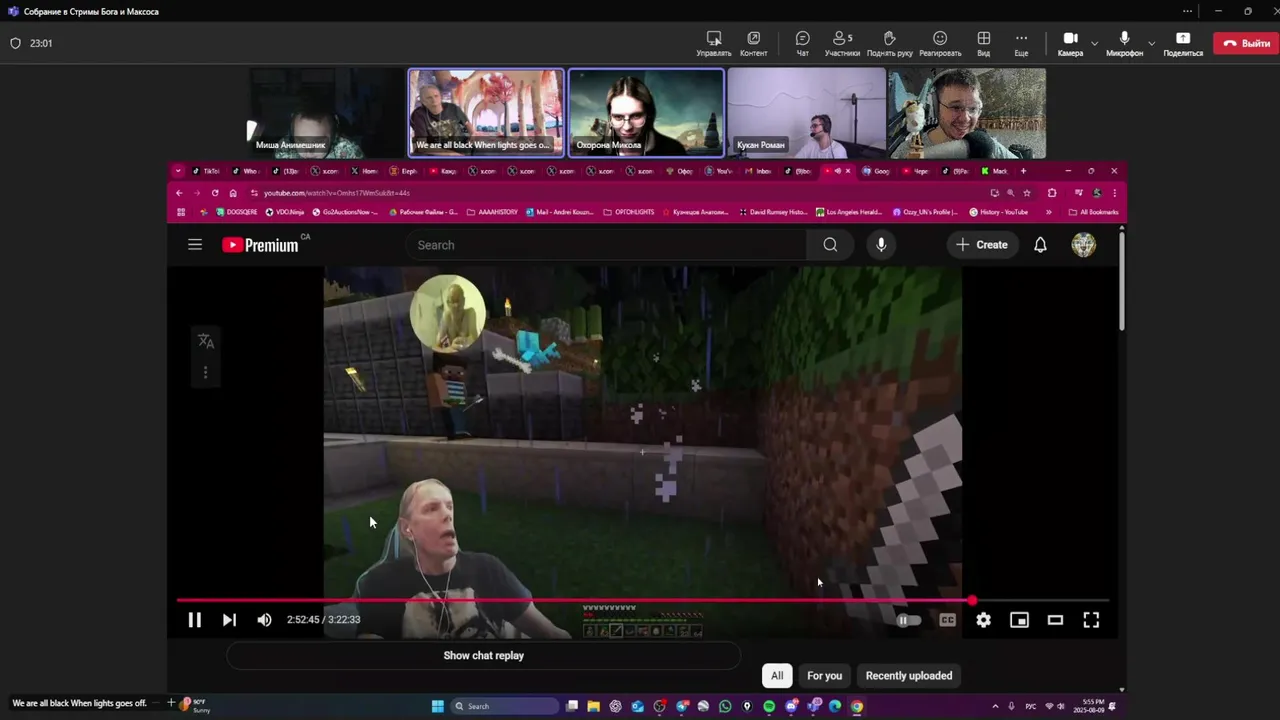Image resolution: width=1280 pixels, height=720 pixels.
Task: Click the browser home button
Action: (x=233, y=193)
